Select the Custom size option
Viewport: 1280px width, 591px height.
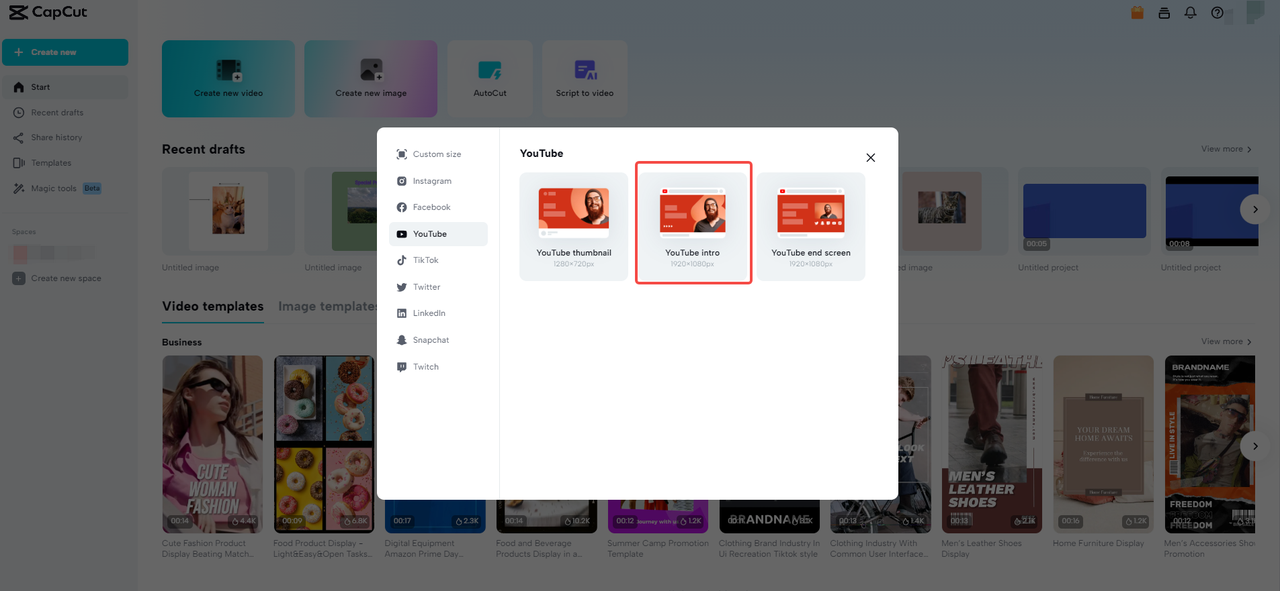click(x=438, y=154)
